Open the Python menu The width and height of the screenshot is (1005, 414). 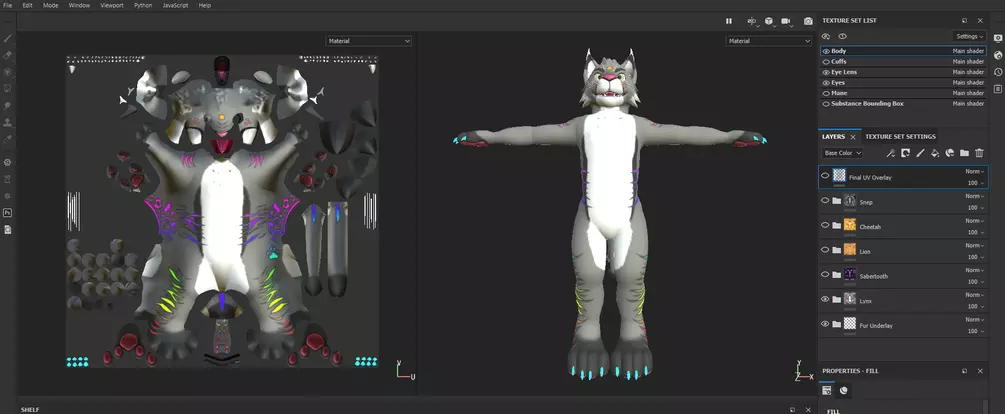click(x=143, y=5)
